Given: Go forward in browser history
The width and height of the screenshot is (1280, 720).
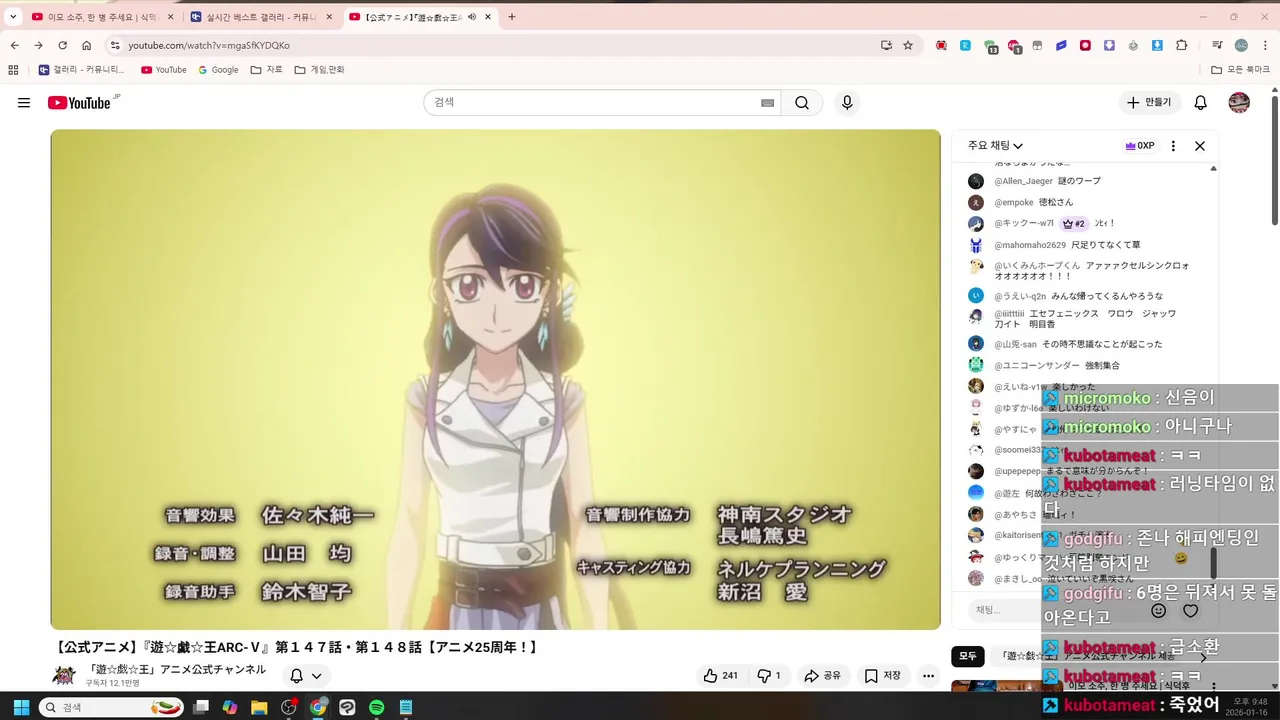Looking at the screenshot, I should click(x=38, y=45).
